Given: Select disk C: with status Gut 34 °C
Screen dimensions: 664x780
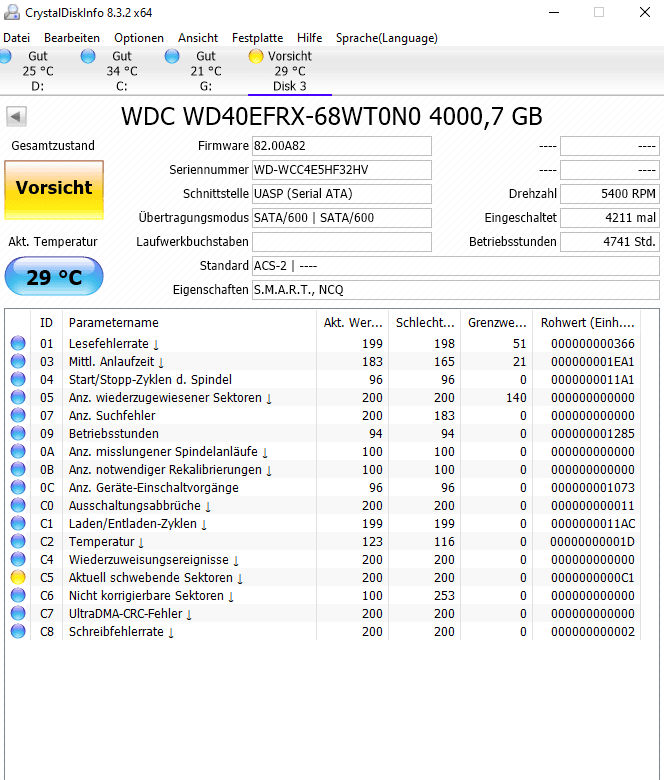Looking at the screenshot, I should (x=122, y=71).
